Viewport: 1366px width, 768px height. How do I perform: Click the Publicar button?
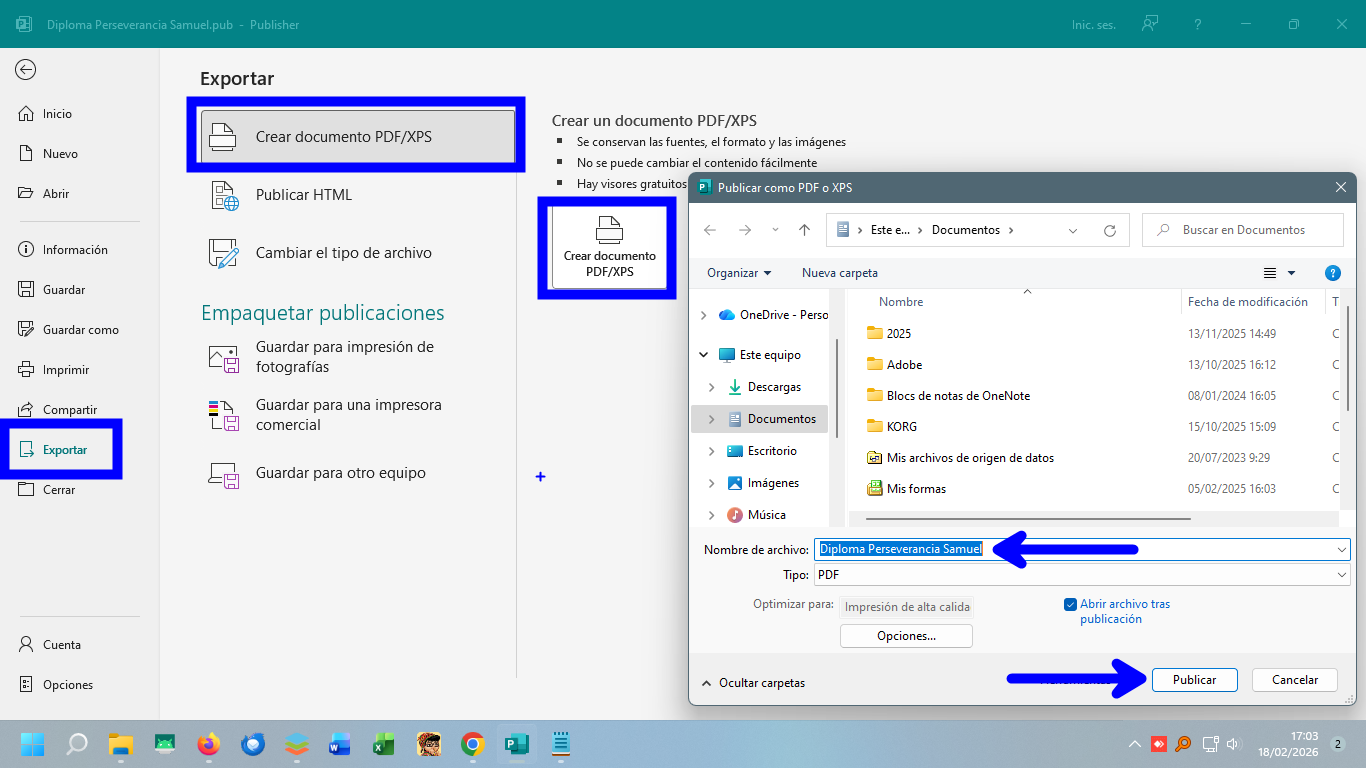coord(1194,680)
